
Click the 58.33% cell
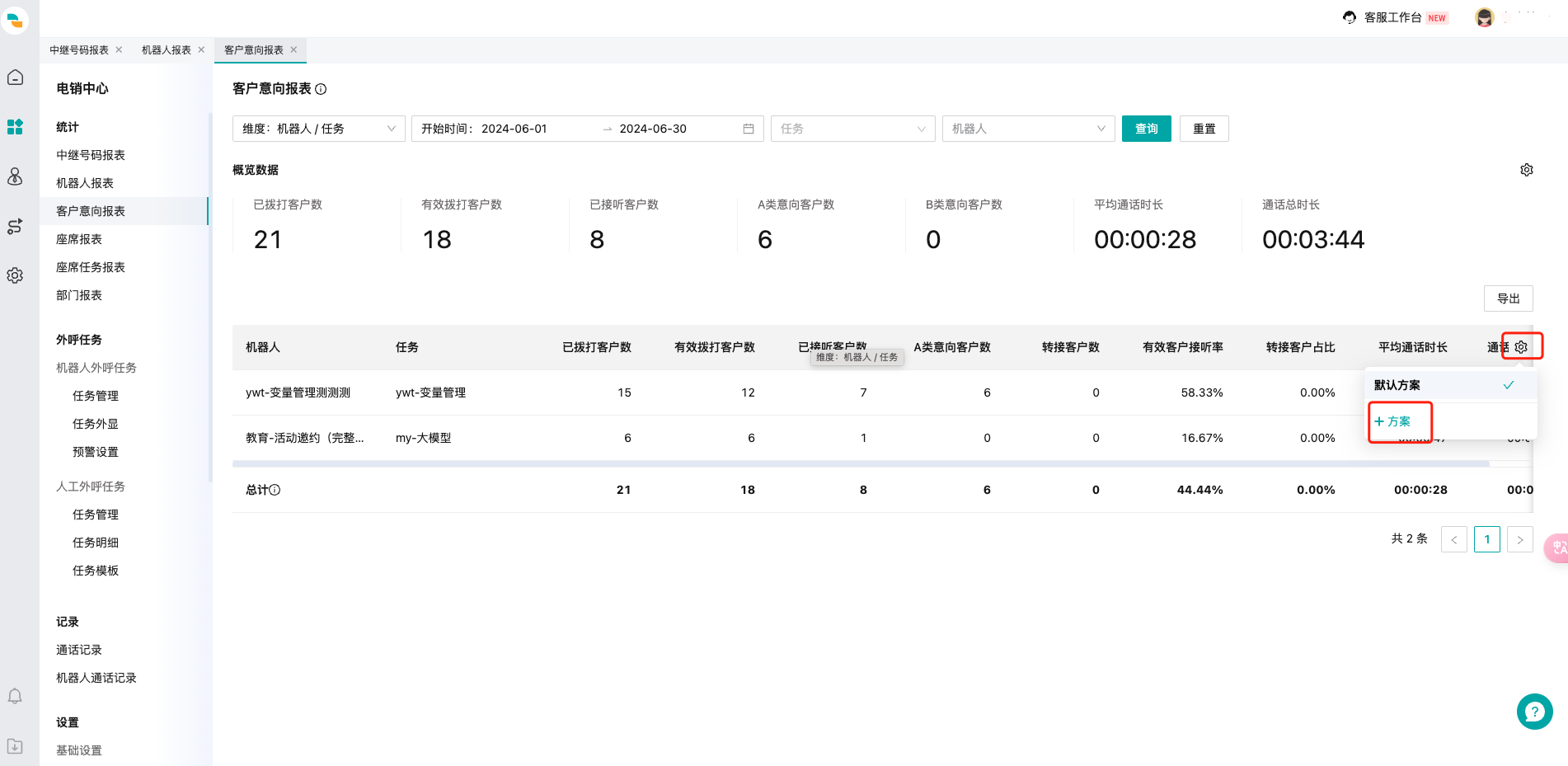click(1202, 392)
